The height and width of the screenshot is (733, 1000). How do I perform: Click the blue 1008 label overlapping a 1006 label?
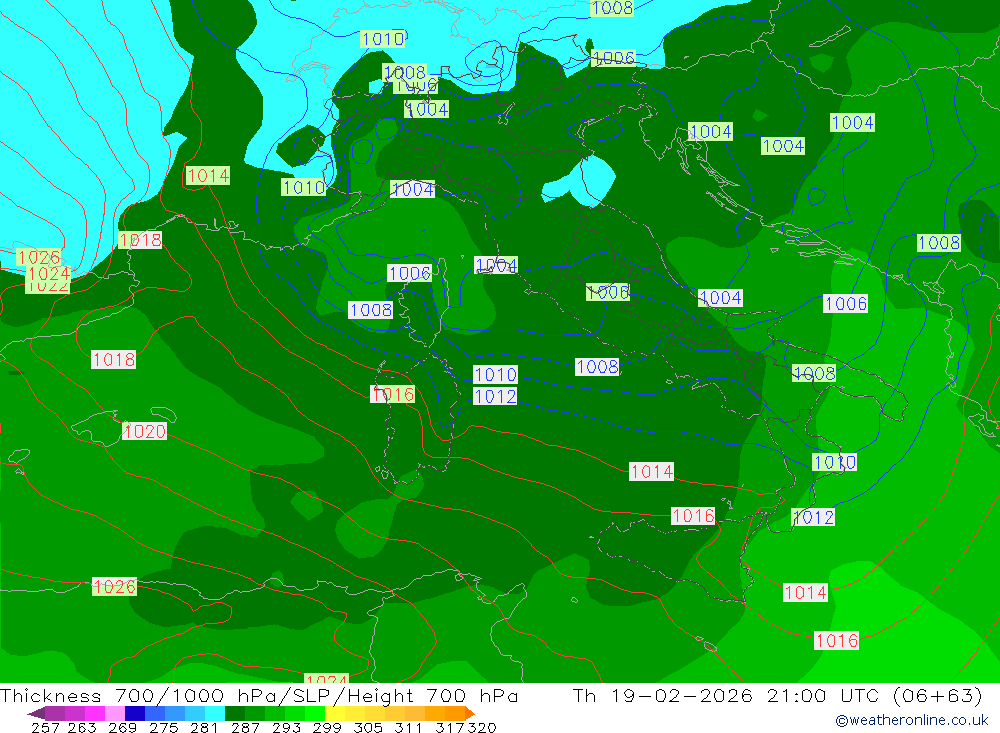pyautogui.click(x=404, y=72)
